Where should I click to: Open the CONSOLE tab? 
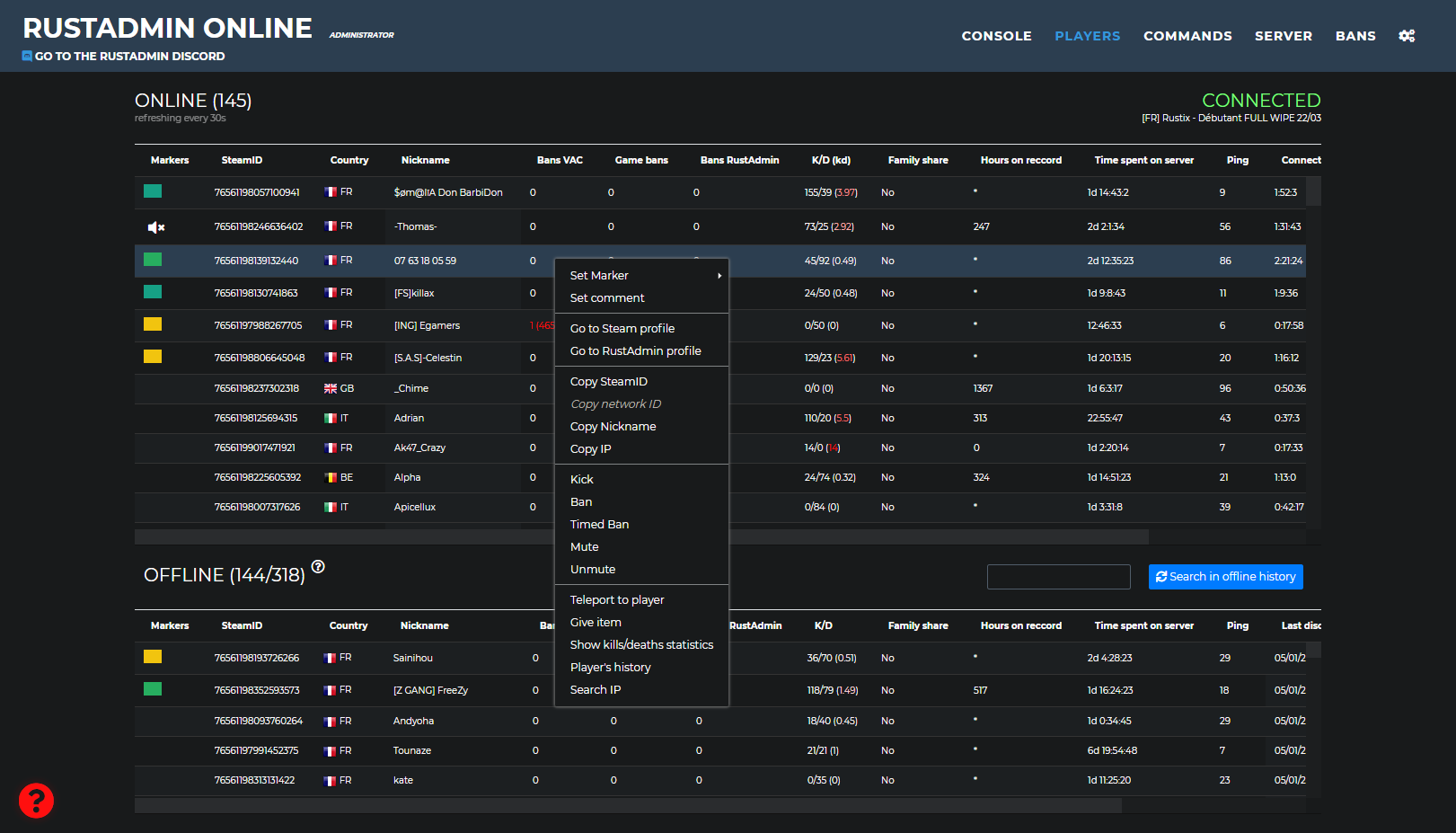tap(996, 36)
